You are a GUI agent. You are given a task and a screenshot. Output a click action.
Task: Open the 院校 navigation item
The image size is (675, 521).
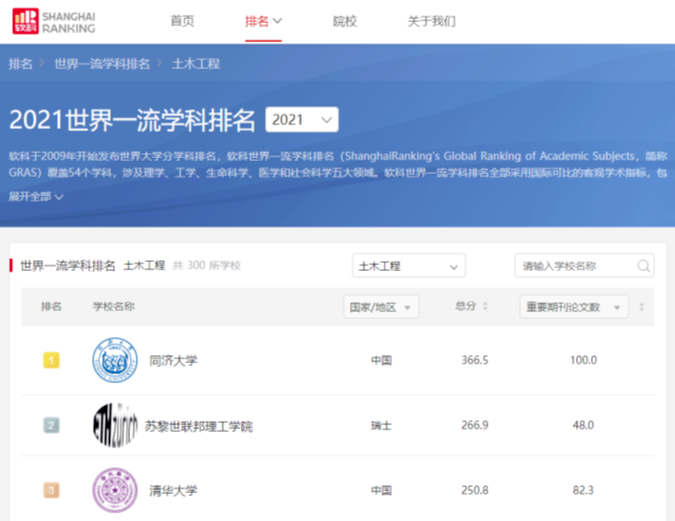tap(344, 21)
